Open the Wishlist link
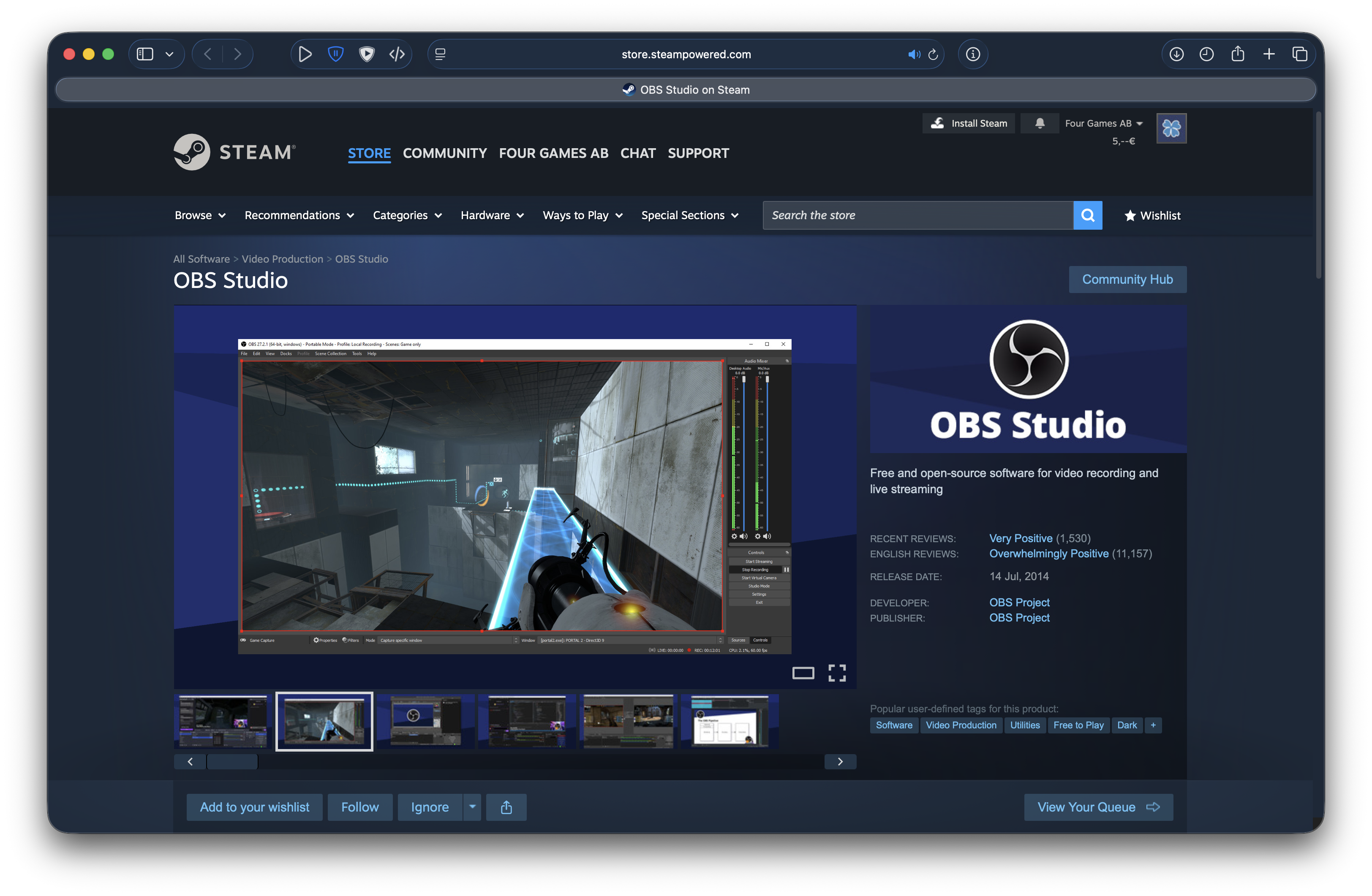Screen dimensions: 1372x896 (1152, 215)
